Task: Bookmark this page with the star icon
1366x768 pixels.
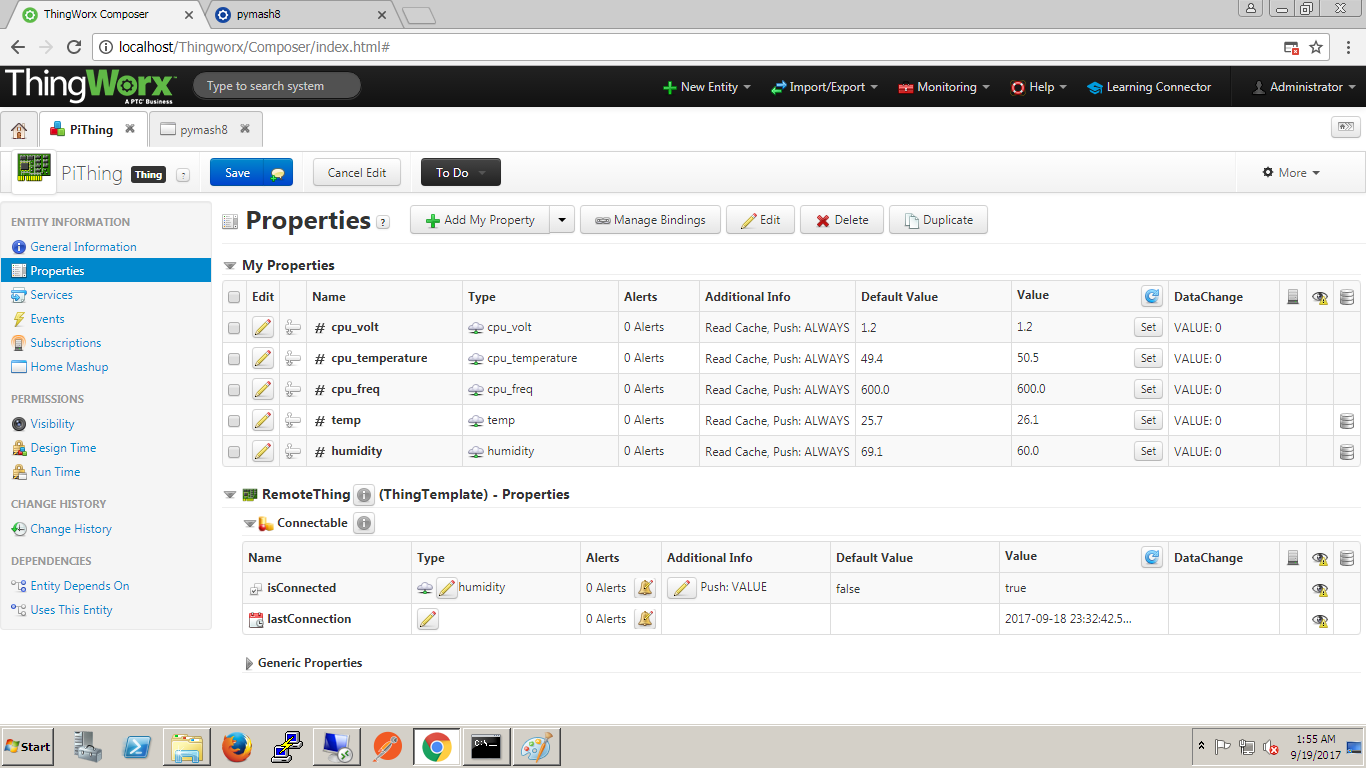Action: click(1316, 47)
